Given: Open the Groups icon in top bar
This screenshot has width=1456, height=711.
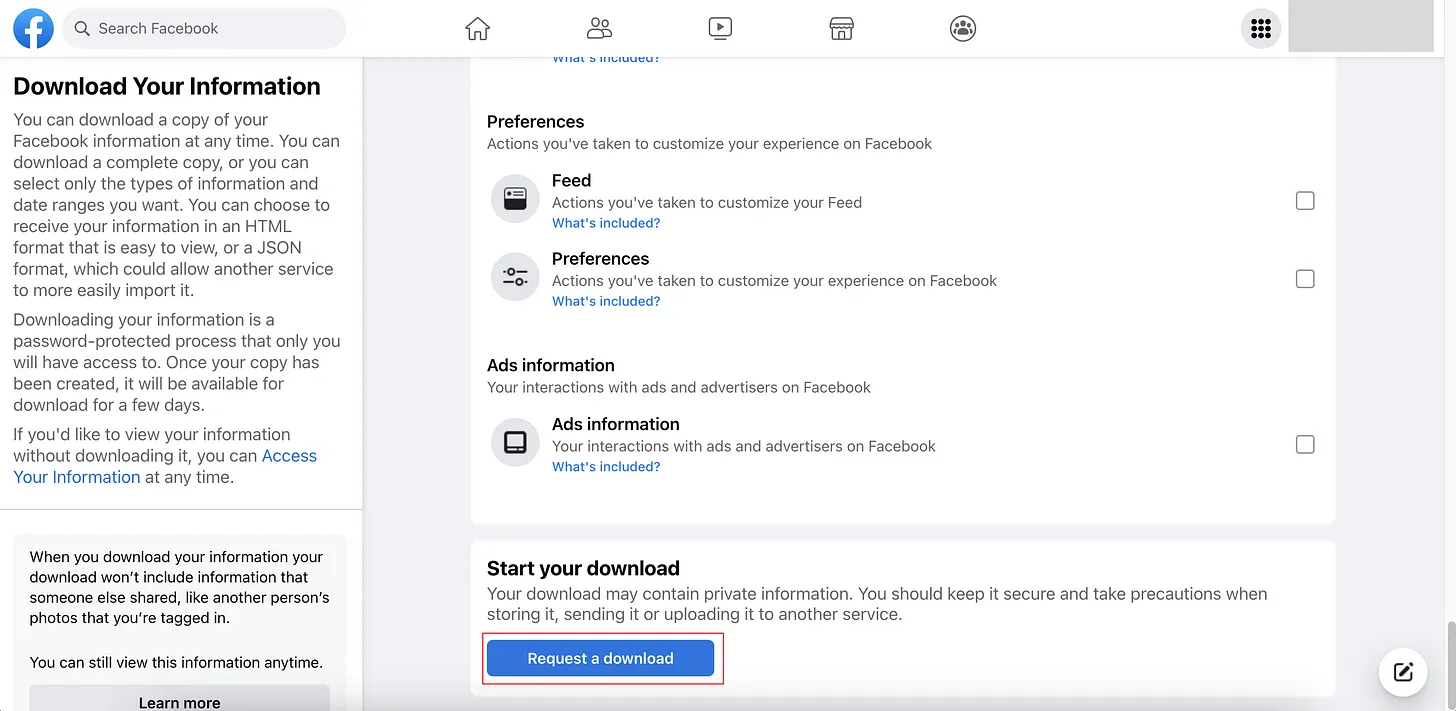Looking at the screenshot, I should point(963,28).
